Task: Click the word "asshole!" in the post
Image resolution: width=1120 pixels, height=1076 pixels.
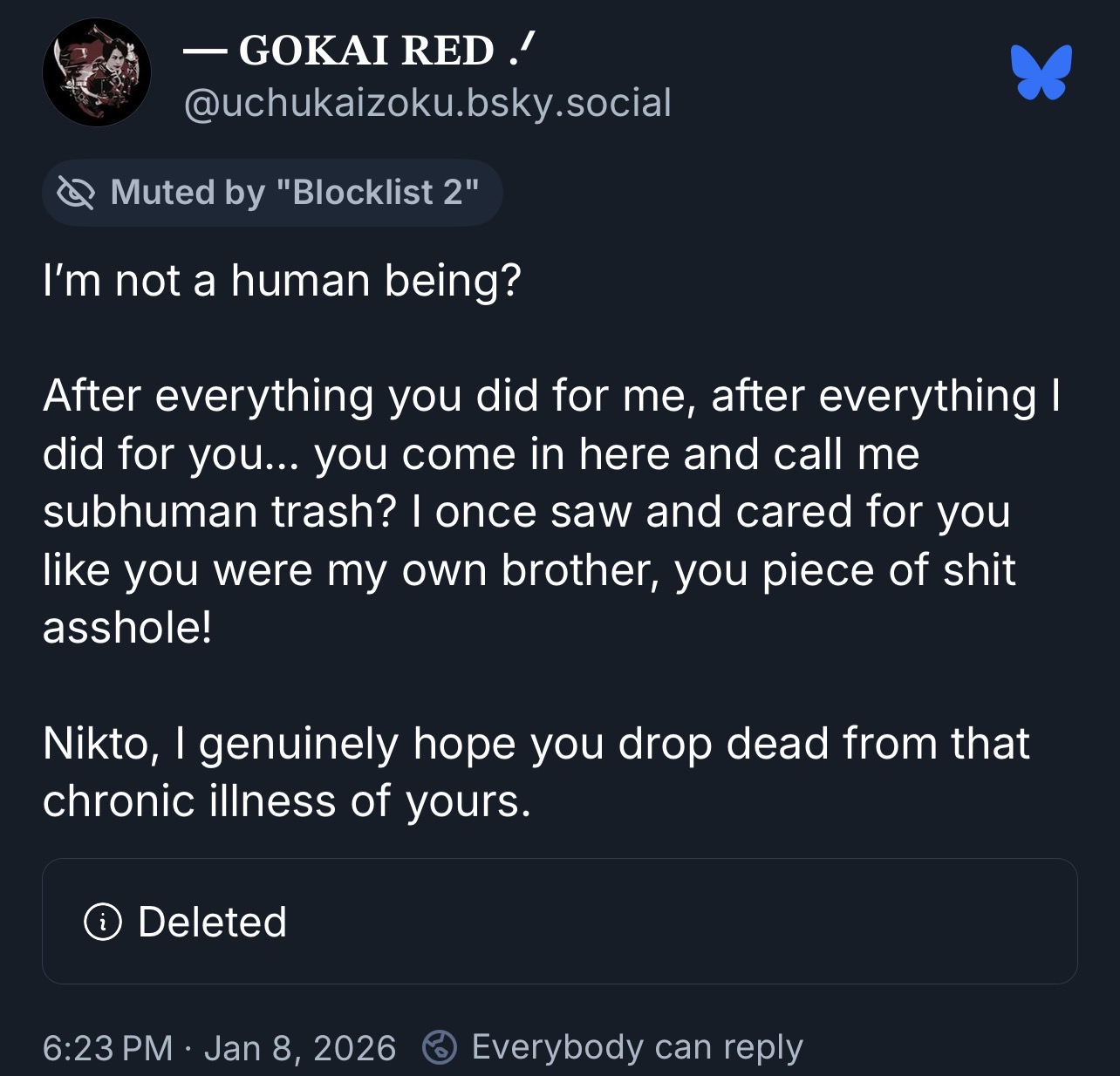Action: click(x=127, y=627)
